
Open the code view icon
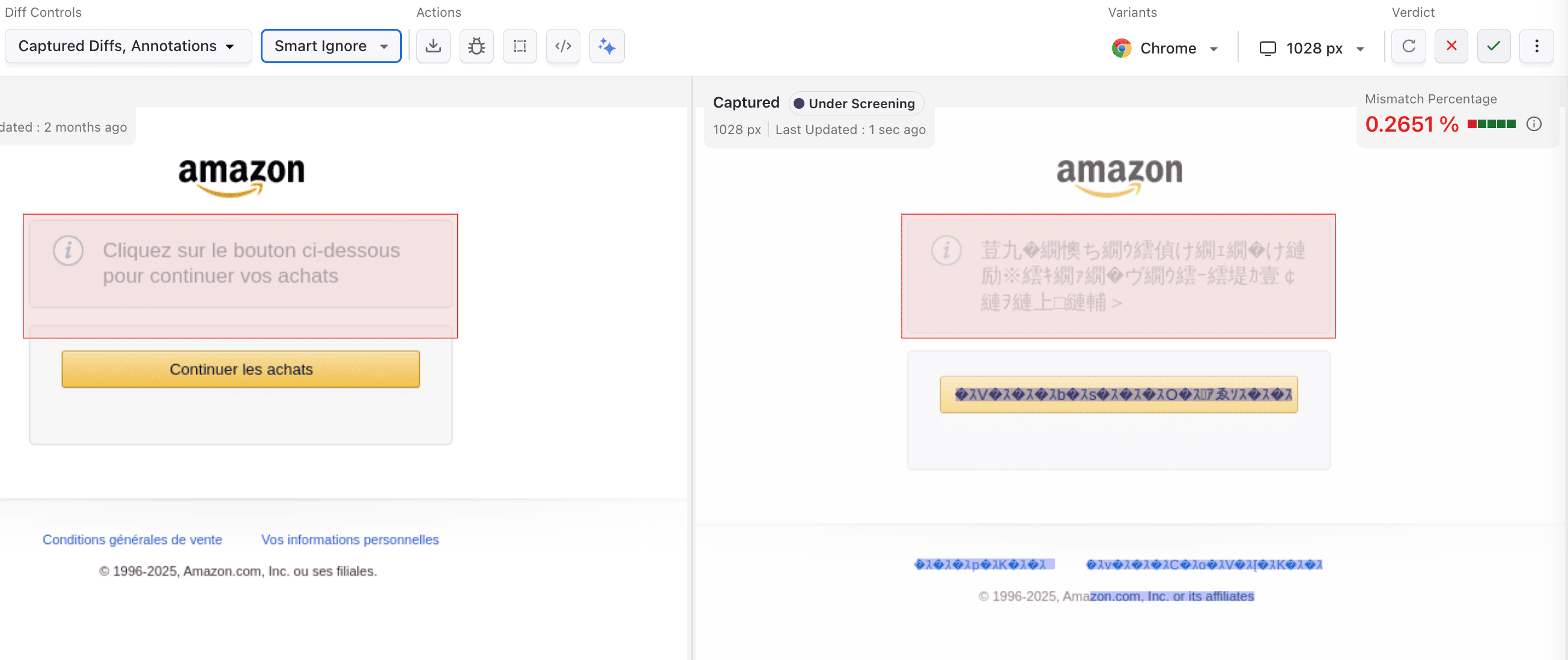click(x=562, y=46)
